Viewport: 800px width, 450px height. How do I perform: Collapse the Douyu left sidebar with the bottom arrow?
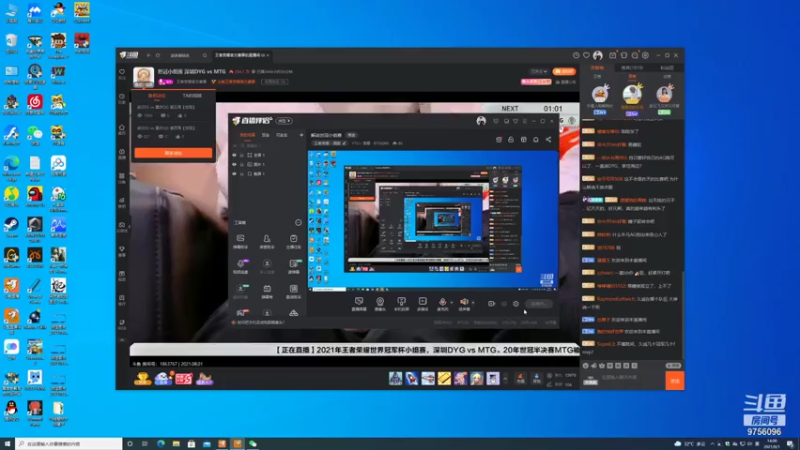[122, 340]
